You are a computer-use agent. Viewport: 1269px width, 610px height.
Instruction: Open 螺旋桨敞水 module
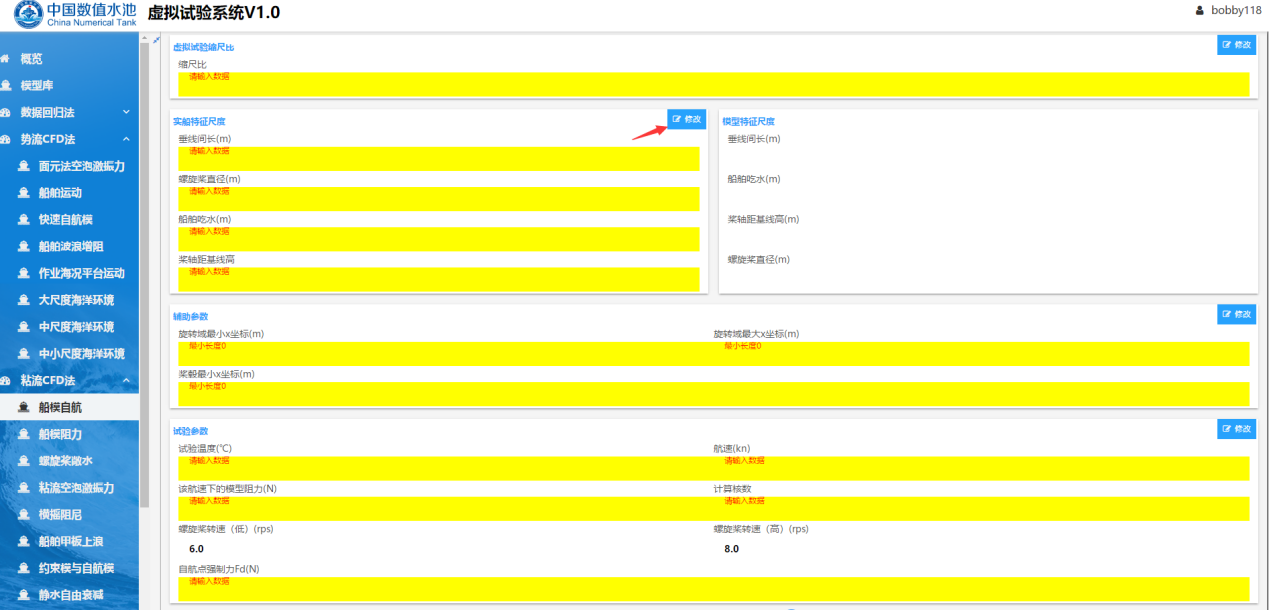click(x=66, y=461)
